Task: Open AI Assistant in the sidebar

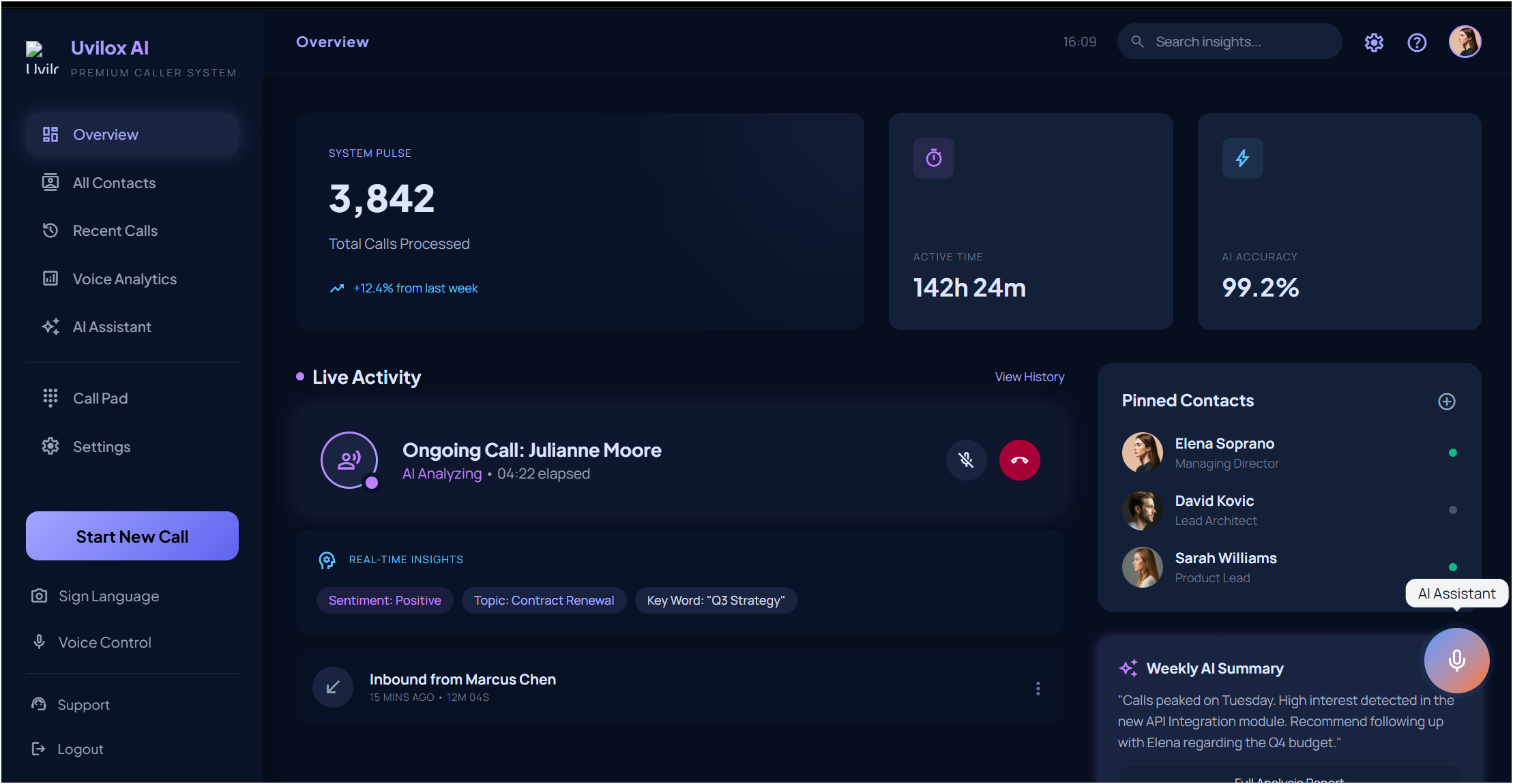Action: pyautogui.click(x=132, y=327)
